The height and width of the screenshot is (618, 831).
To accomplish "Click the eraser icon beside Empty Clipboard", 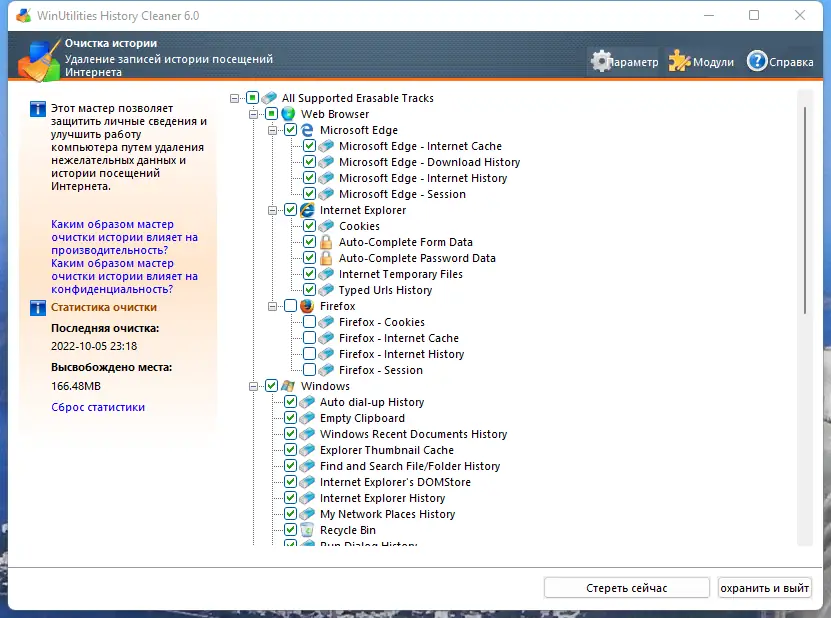I will [307, 418].
